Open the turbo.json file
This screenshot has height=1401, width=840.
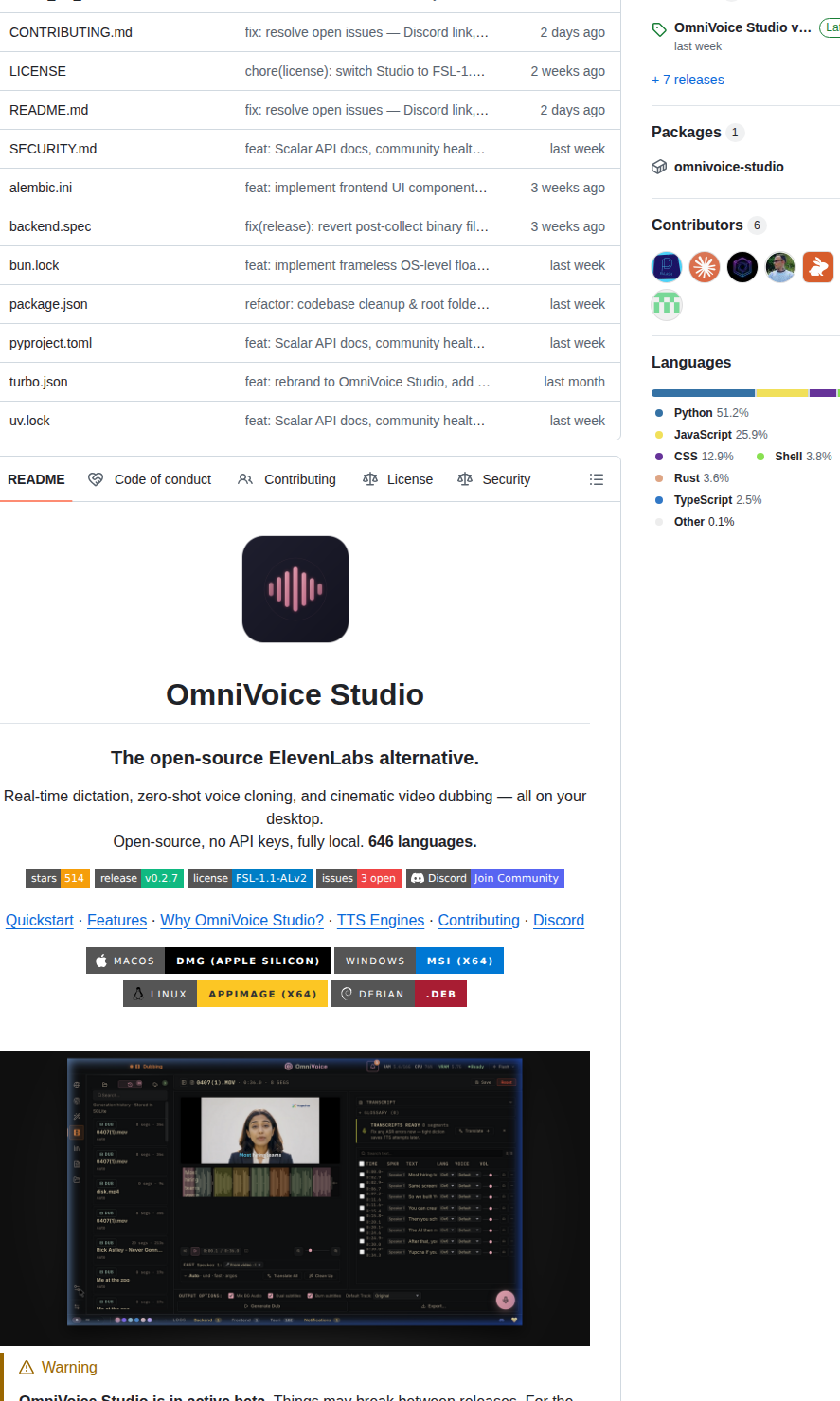click(x=39, y=382)
